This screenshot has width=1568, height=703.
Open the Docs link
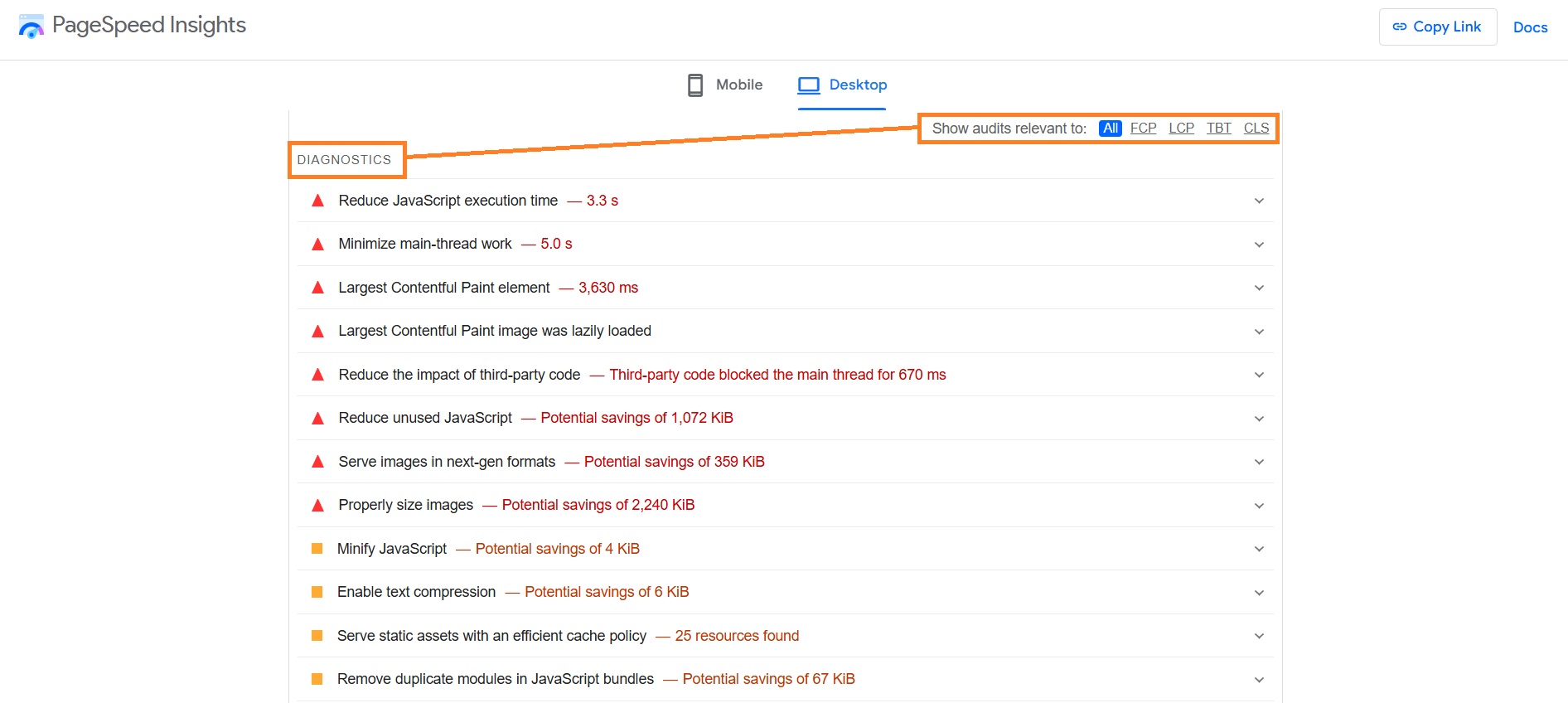[1530, 27]
